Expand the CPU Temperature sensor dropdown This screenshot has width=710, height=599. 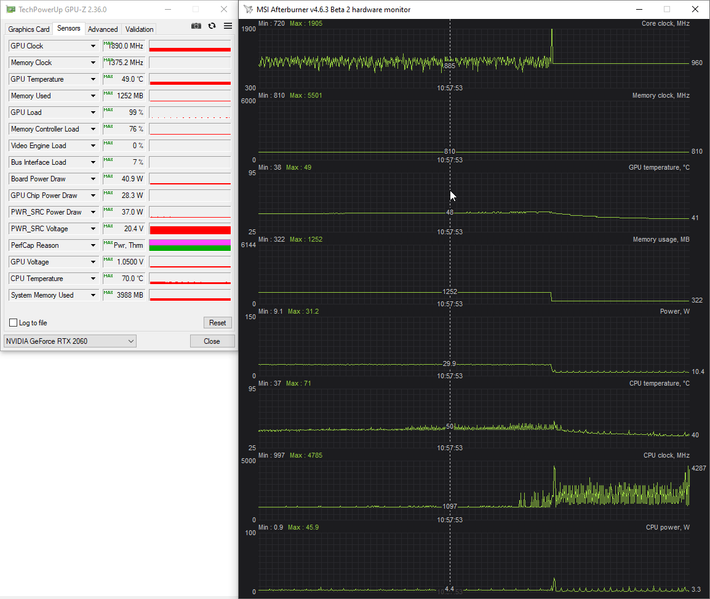click(x=93, y=278)
